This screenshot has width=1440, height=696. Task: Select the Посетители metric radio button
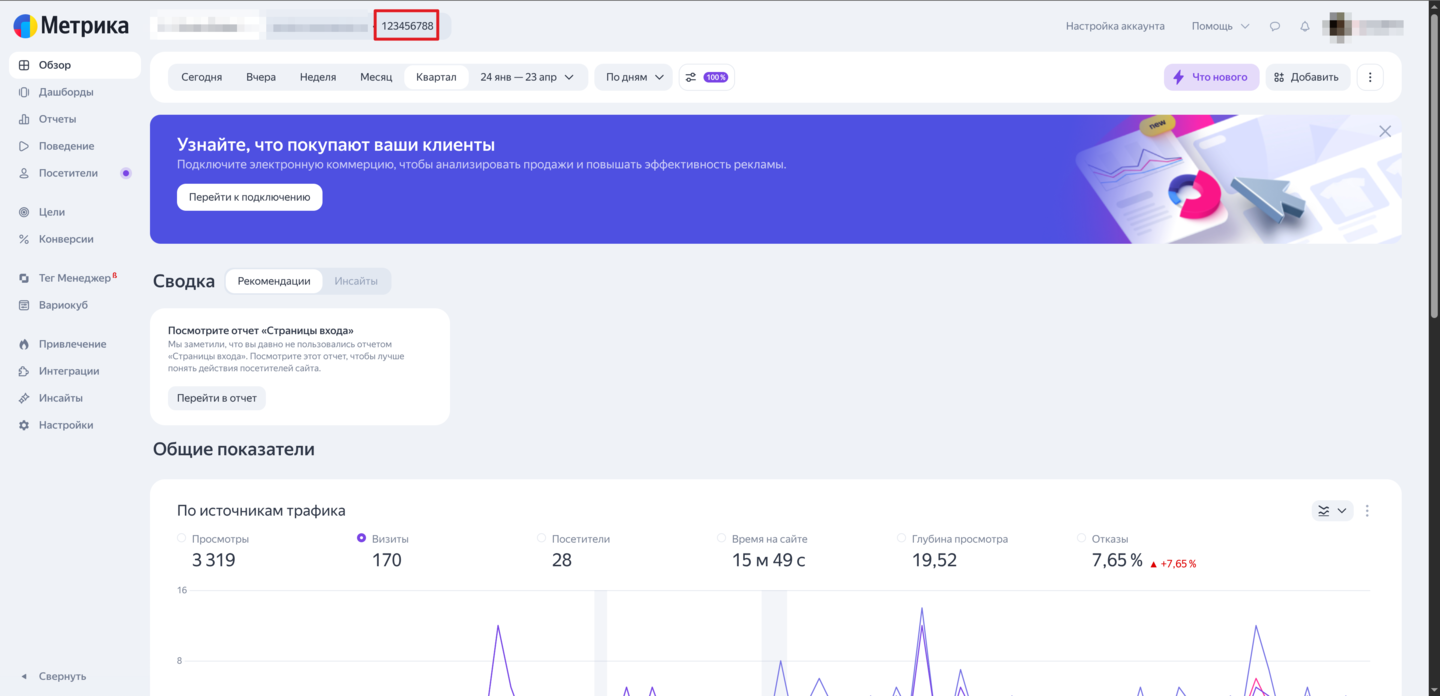click(542, 538)
